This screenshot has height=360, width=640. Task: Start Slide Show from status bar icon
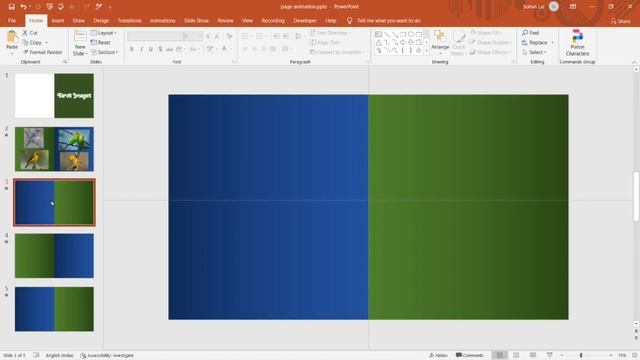click(x=549, y=356)
